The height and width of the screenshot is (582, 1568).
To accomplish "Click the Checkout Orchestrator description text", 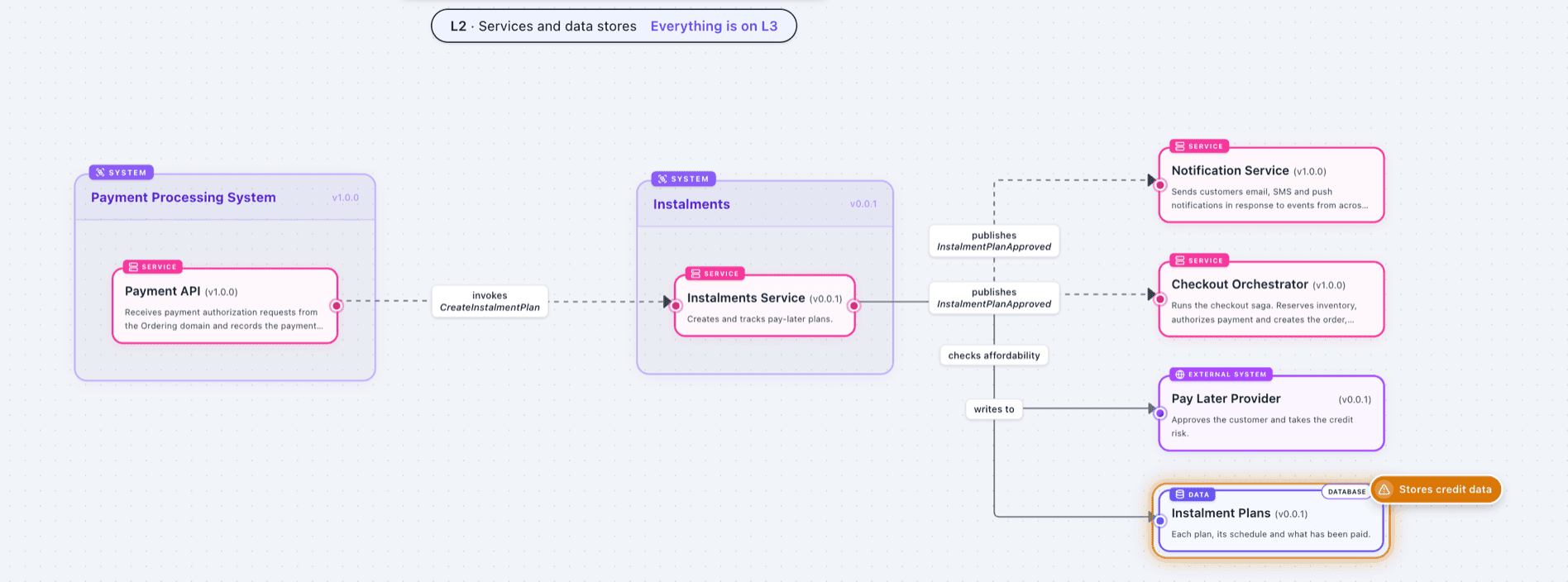I will click(x=1264, y=312).
